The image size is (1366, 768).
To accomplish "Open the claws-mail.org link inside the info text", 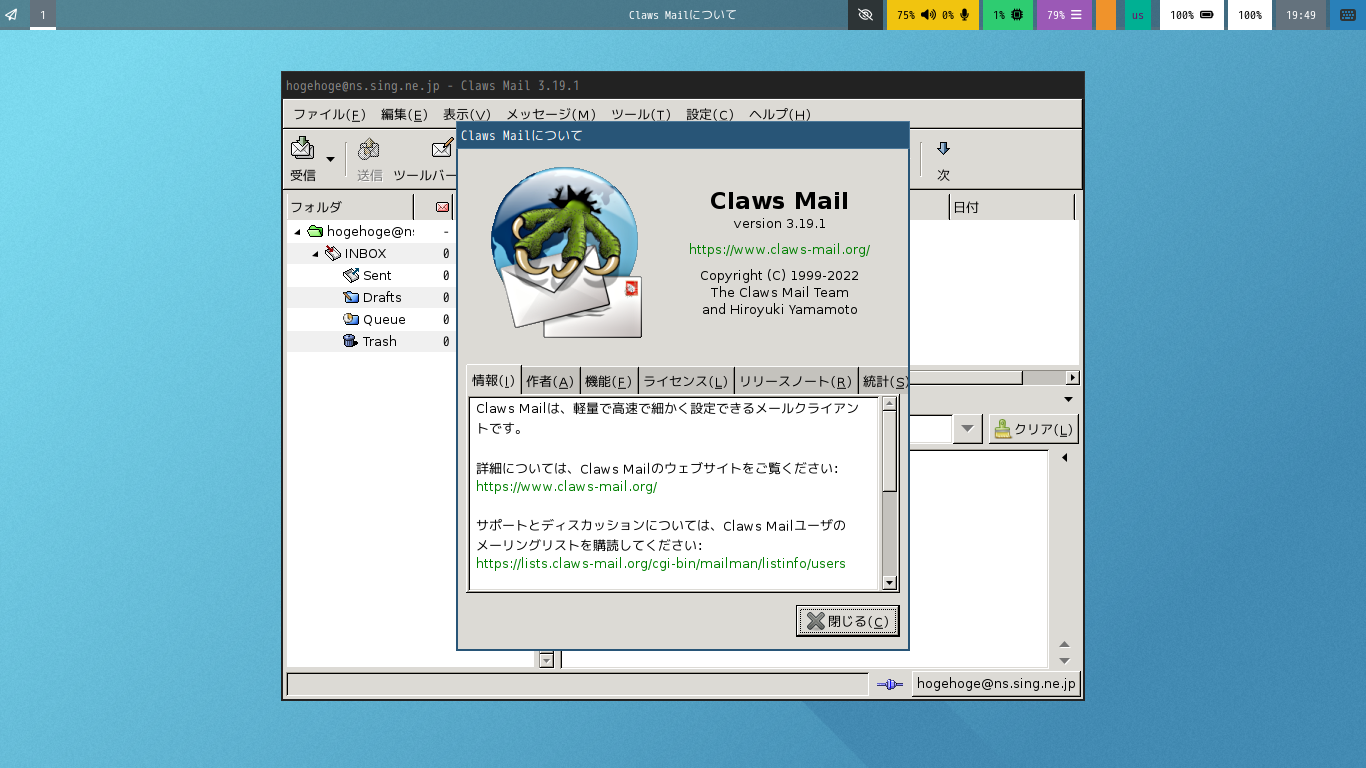I will tap(566, 486).
